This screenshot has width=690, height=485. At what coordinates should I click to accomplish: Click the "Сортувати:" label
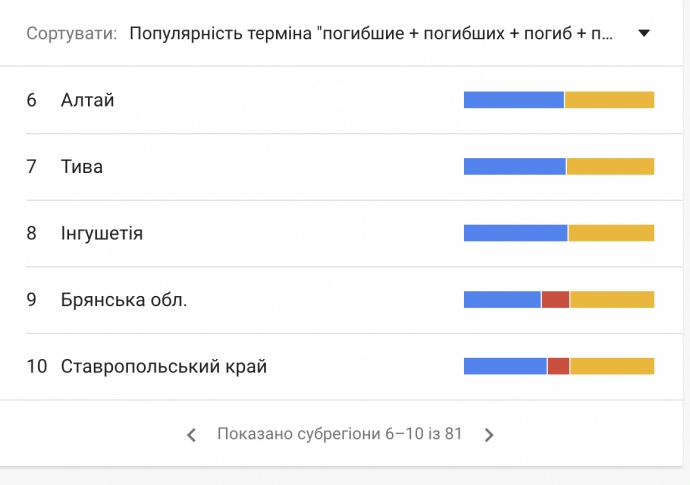(71, 33)
